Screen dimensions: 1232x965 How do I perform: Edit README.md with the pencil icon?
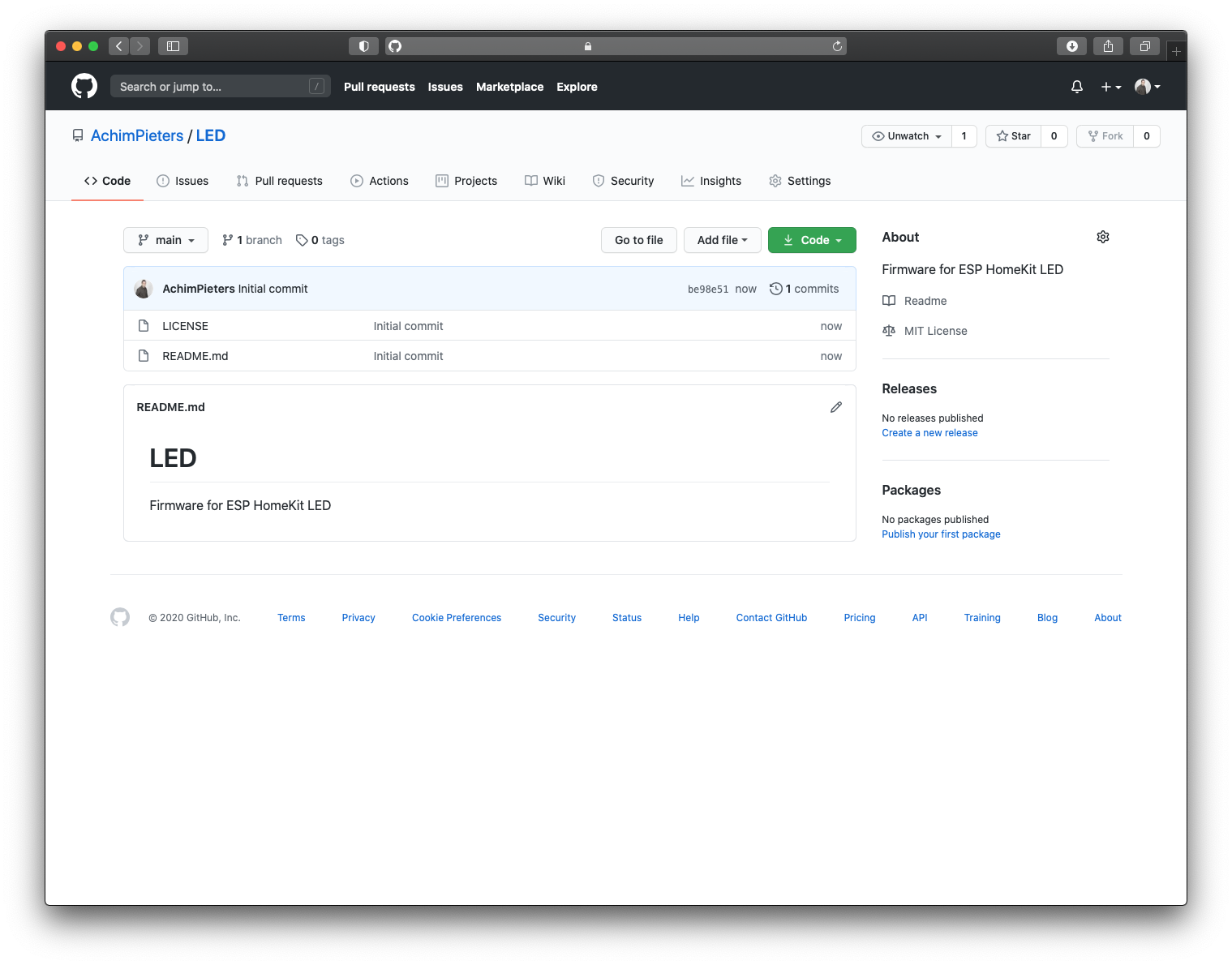pos(836,407)
